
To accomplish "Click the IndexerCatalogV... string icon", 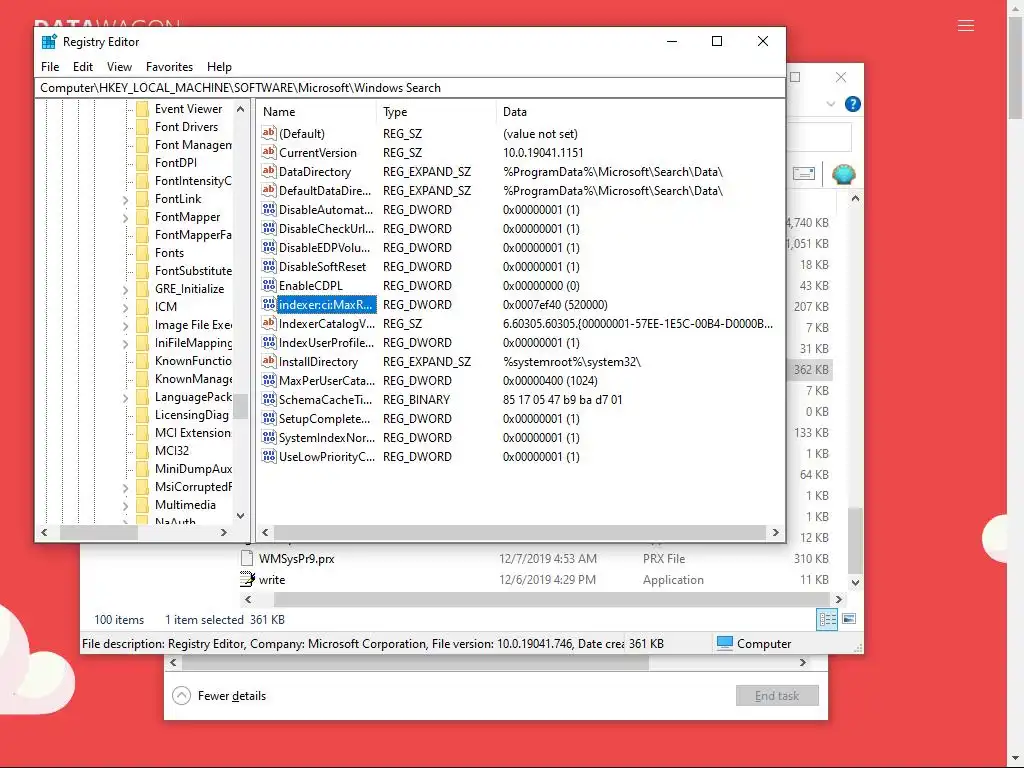I will [x=268, y=323].
